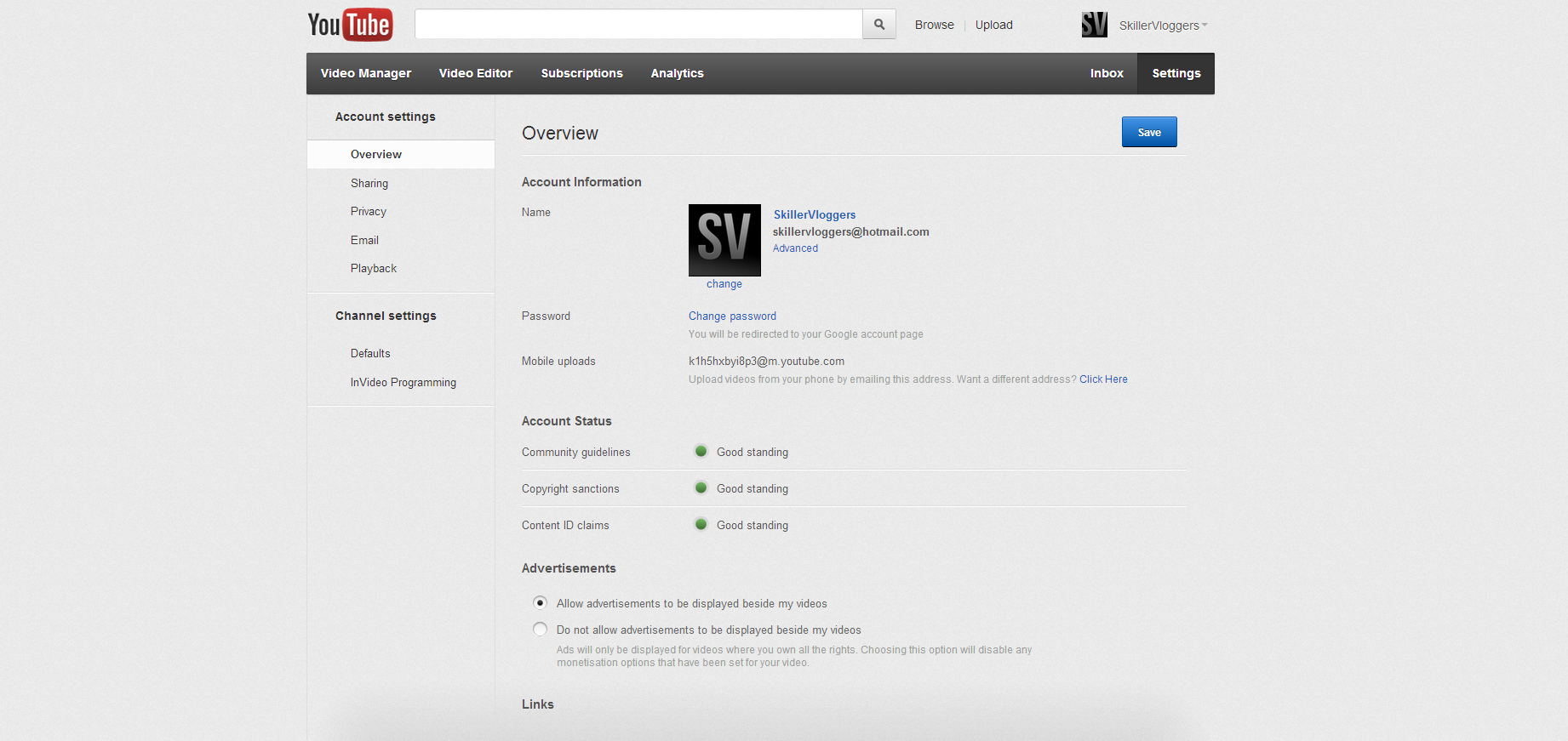Click the search magnifier button
Viewport: 1568px width, 741px height.
point(879,25)
